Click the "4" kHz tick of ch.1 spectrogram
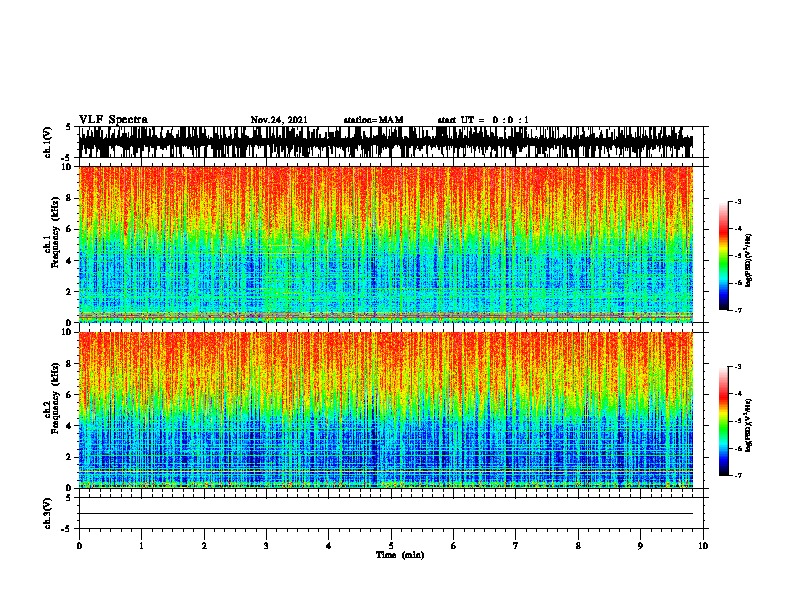Screen dimensions: 792x612 pos(70,261)
